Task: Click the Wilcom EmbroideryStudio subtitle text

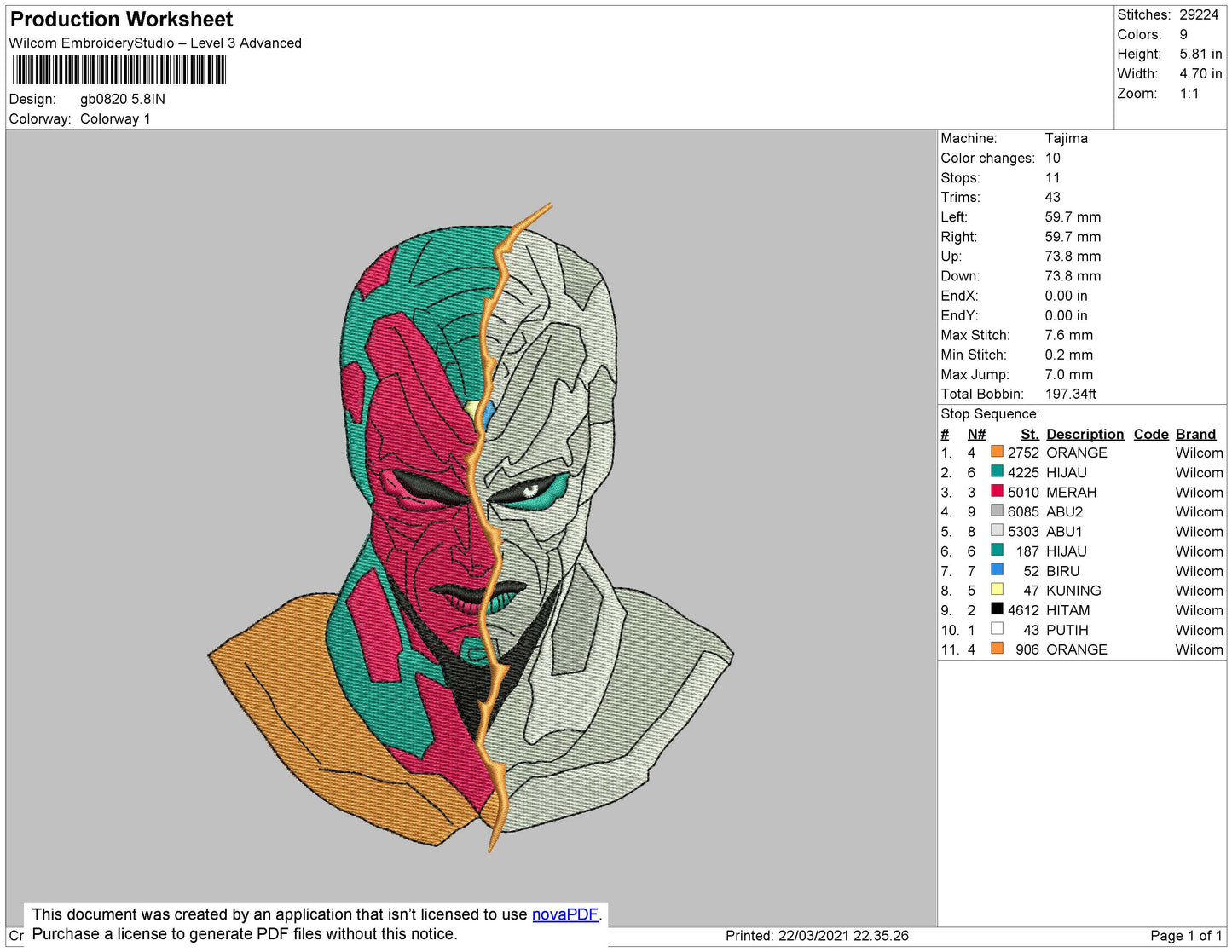Action: (x=155, y=43)
